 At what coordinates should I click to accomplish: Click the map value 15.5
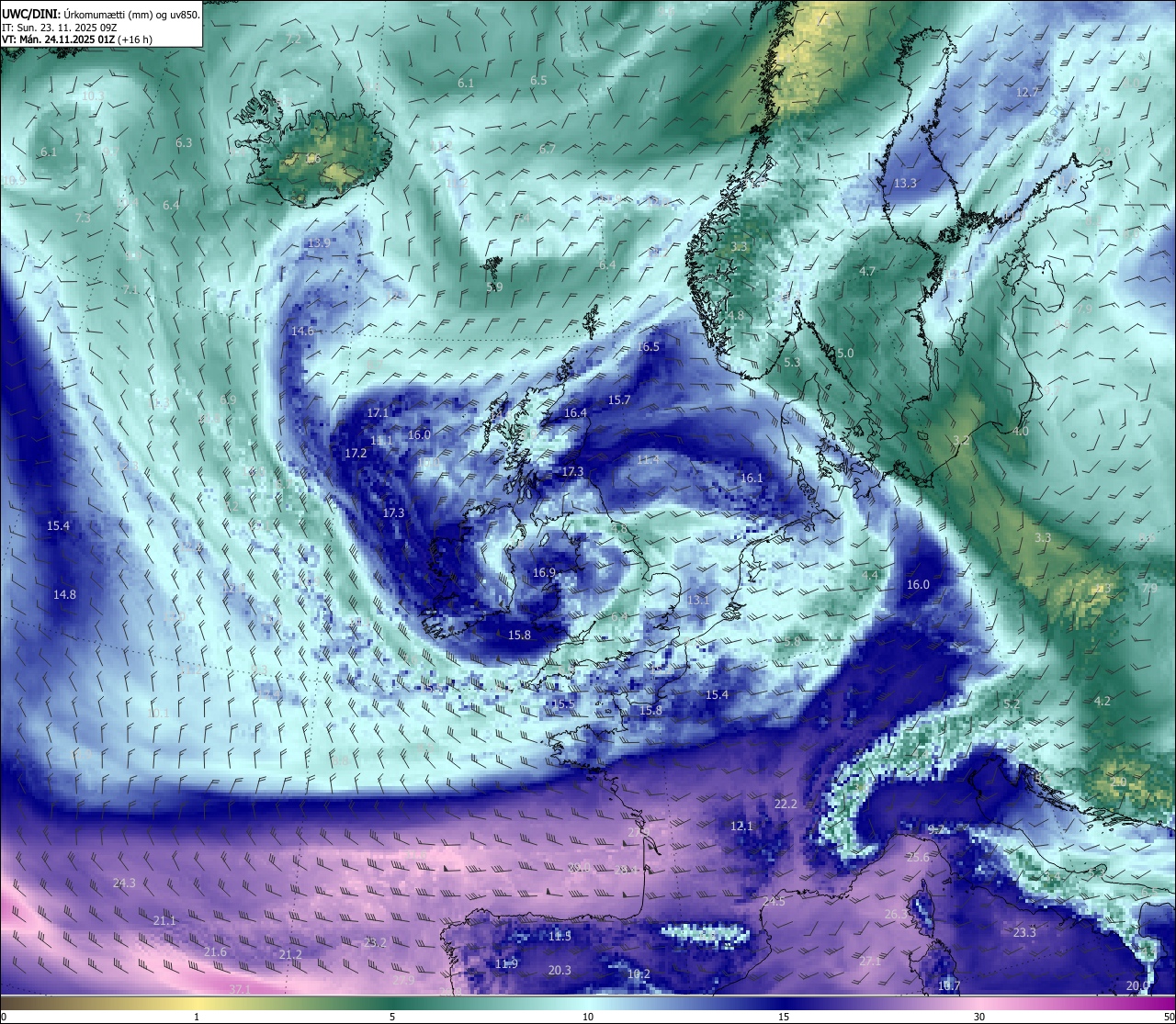(562, 704)
